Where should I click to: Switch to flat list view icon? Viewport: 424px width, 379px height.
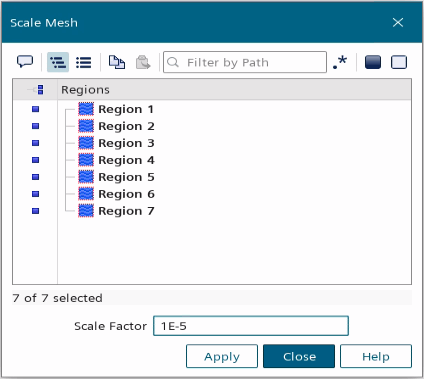coord(84,62)
